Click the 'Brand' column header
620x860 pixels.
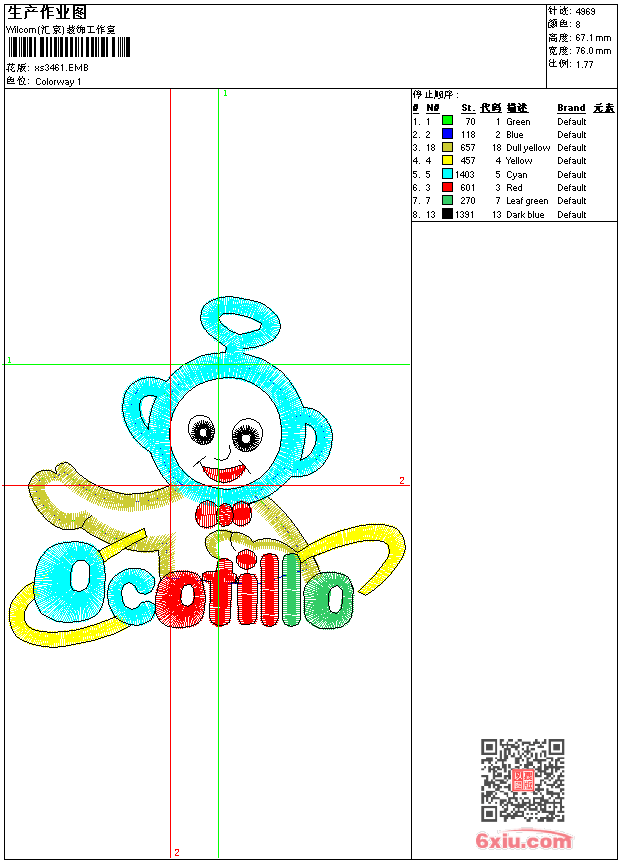pyautogui.click(x=571, y=108)
